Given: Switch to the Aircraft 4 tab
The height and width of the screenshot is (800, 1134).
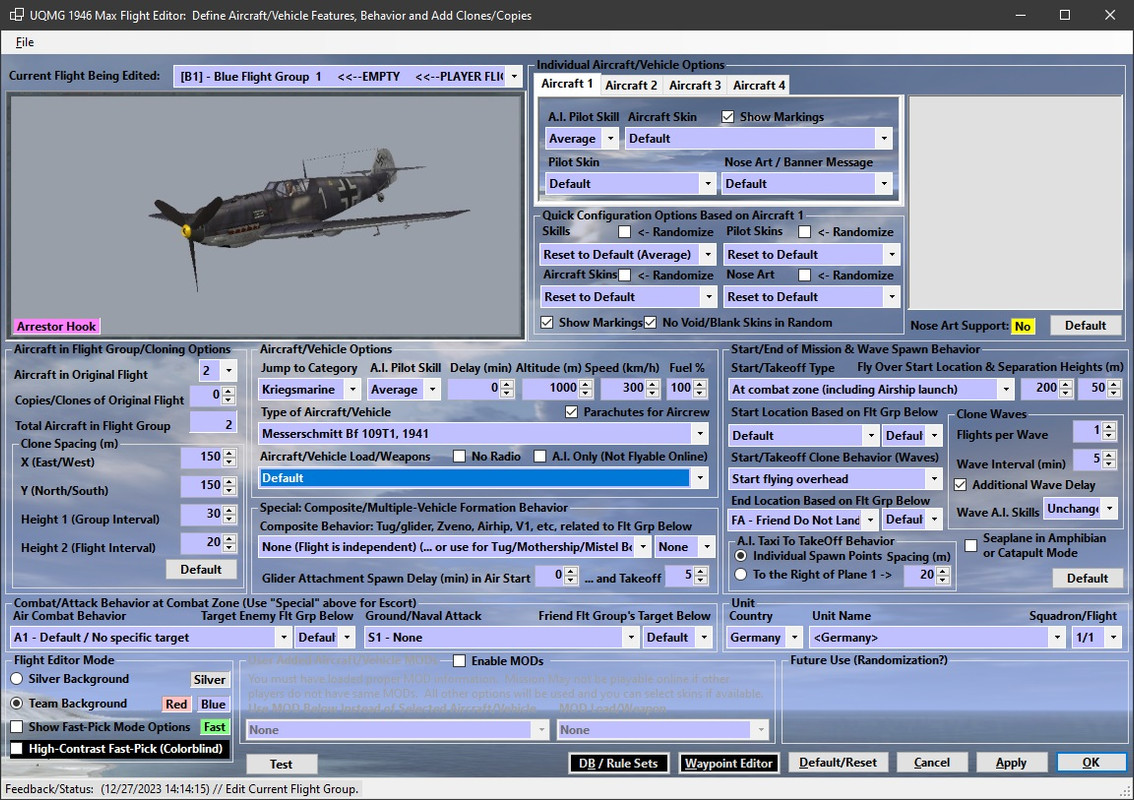Looking at the screenshot, I should point(759,85).
